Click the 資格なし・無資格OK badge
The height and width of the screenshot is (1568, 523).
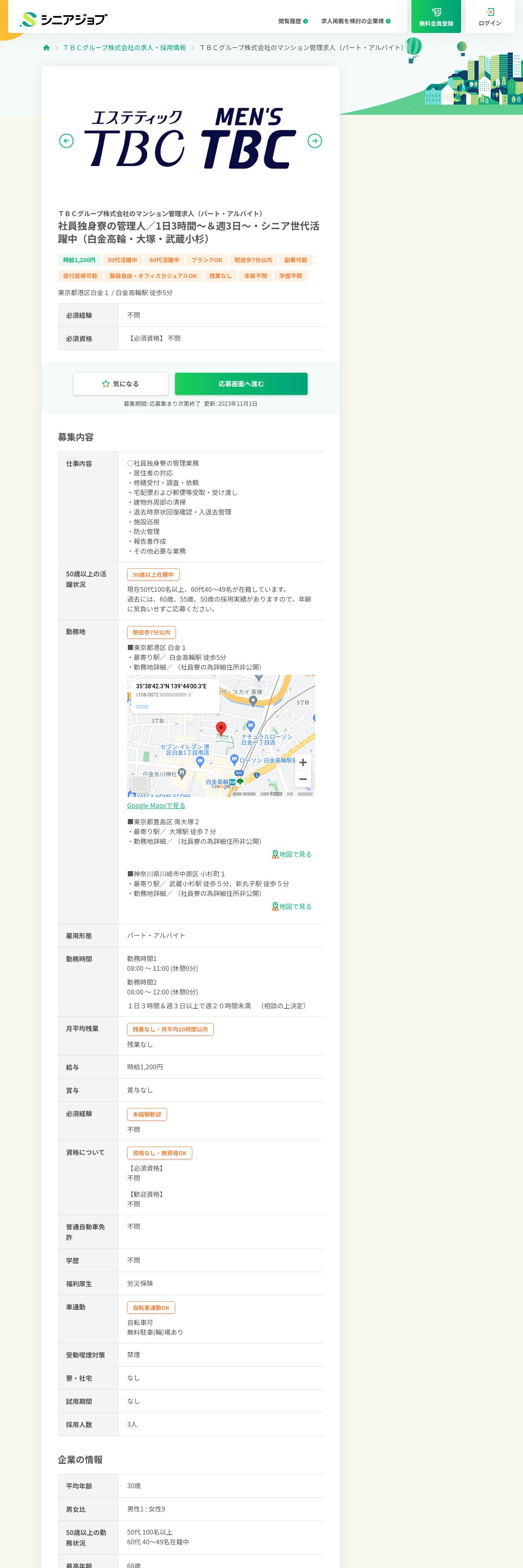click(160, 1154)
